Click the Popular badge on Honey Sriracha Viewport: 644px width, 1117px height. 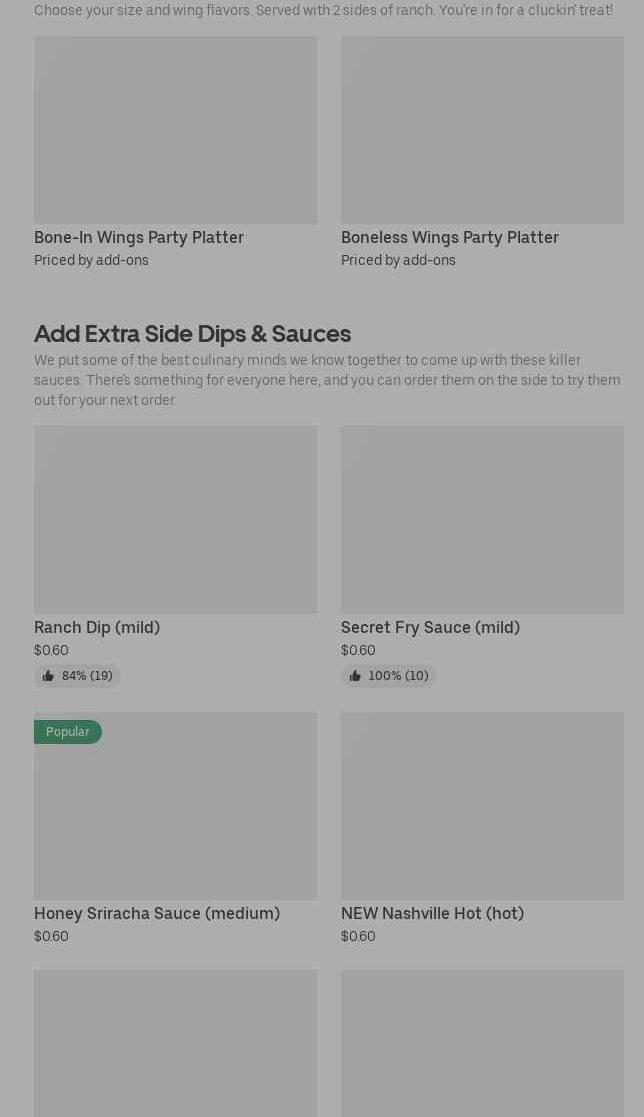[68, 732]
